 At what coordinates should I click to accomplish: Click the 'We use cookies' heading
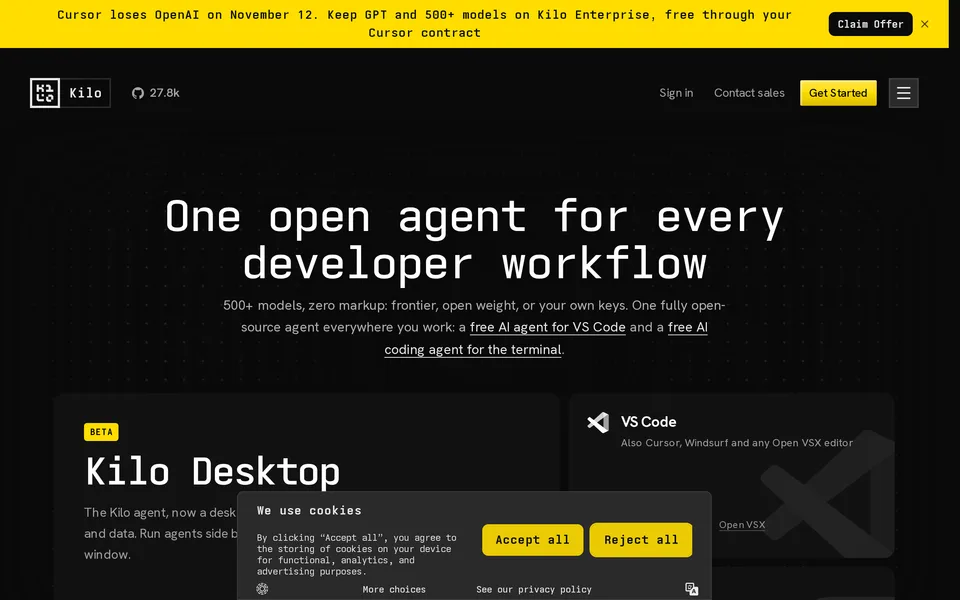309,511
